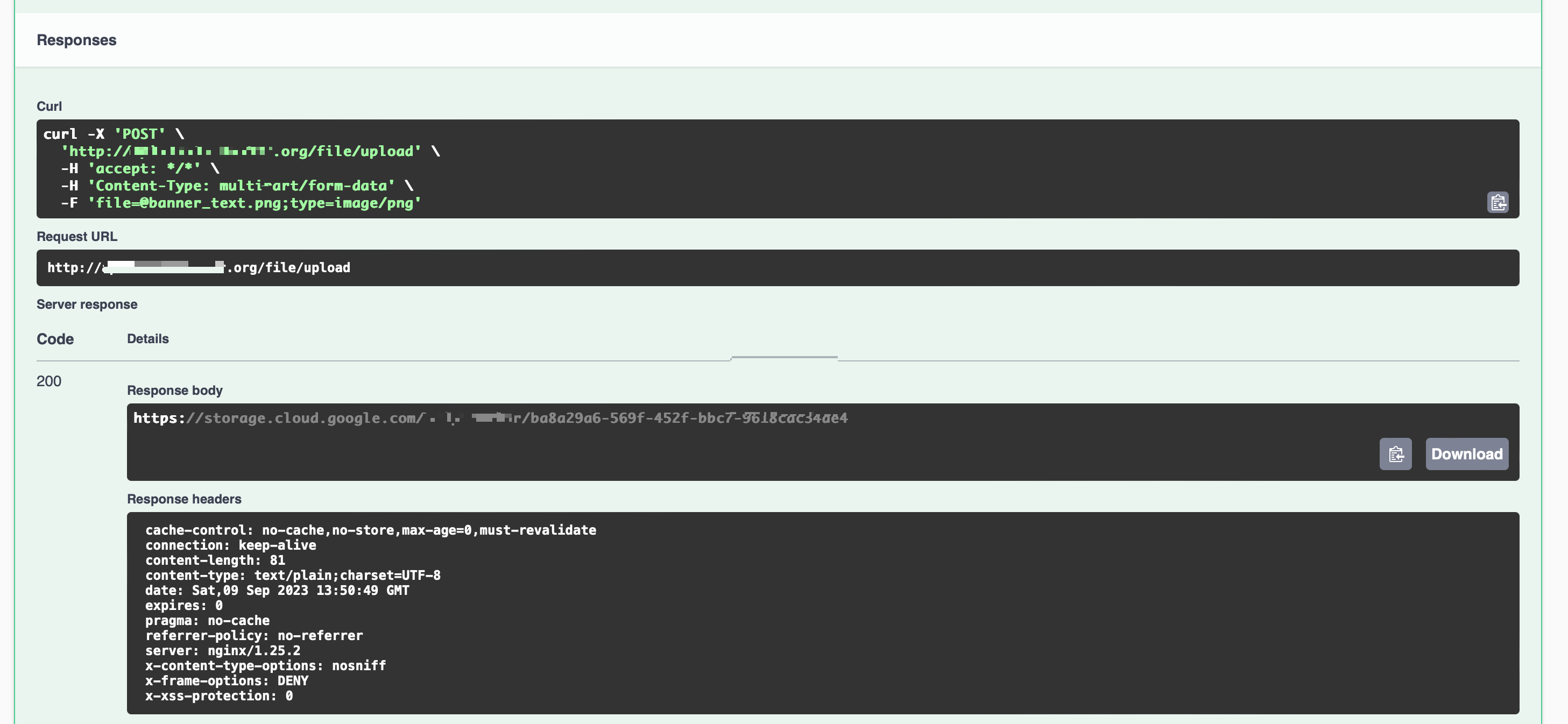Image resolution: width=1568 pixels, height=724 pixels.
Task: Copy the response body to clipboard
Action: [1395, 454]
